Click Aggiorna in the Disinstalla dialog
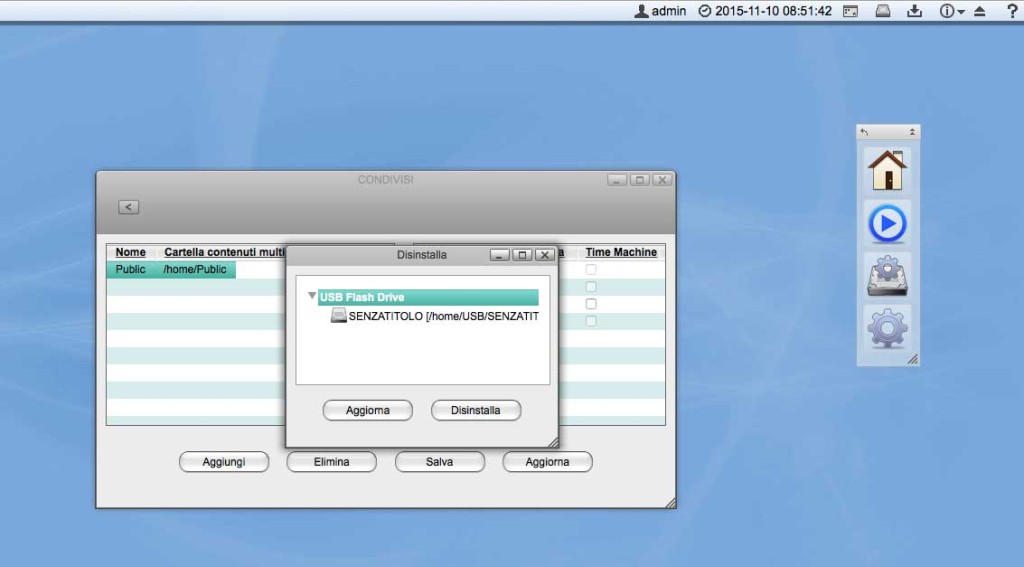This screenshot has width=1024, height=567. pos(368,410)
